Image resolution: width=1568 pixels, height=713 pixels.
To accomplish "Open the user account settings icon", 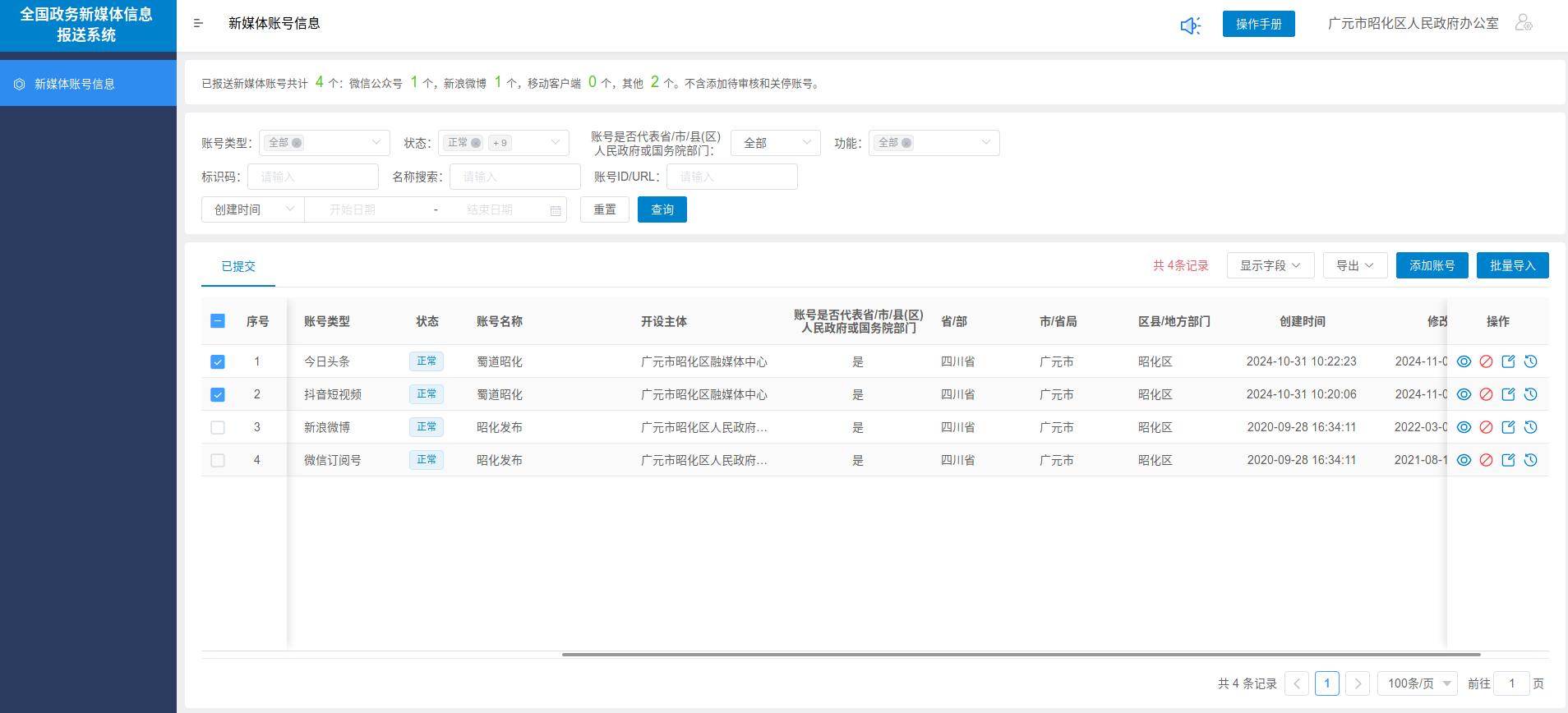I will [1524, 23].
